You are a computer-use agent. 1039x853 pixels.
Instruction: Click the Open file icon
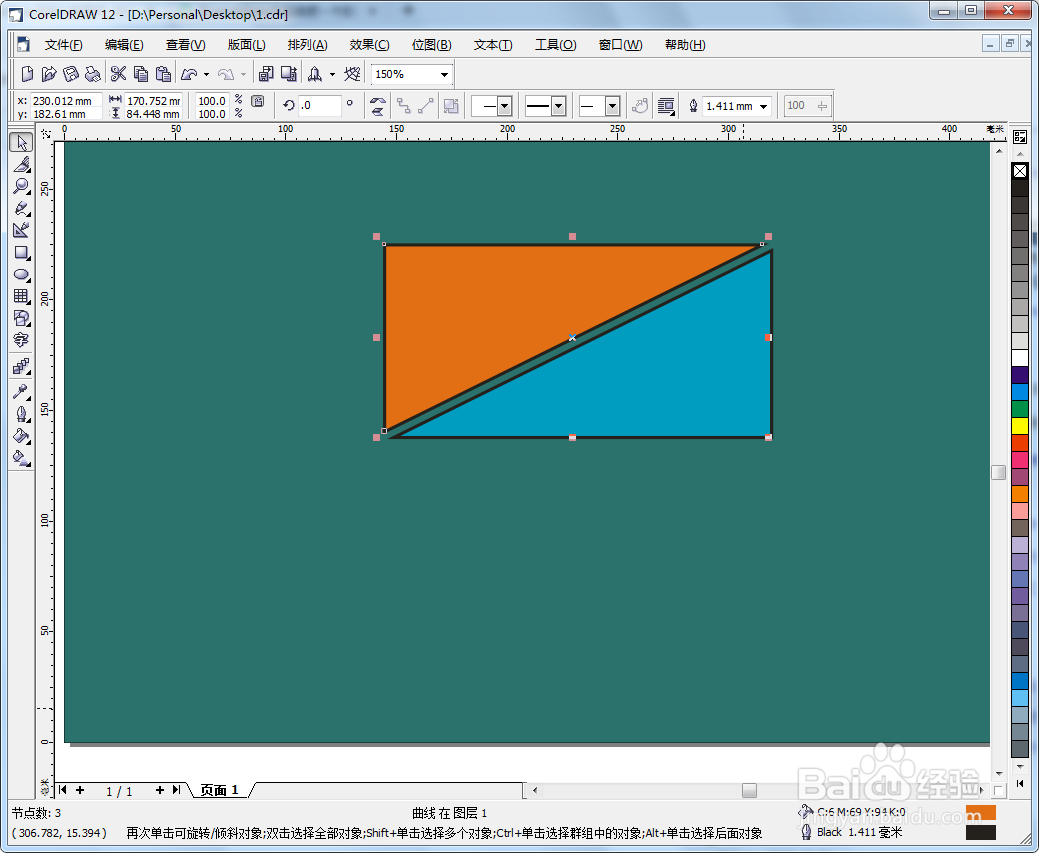pyautogui.click(x=49, y=74)
